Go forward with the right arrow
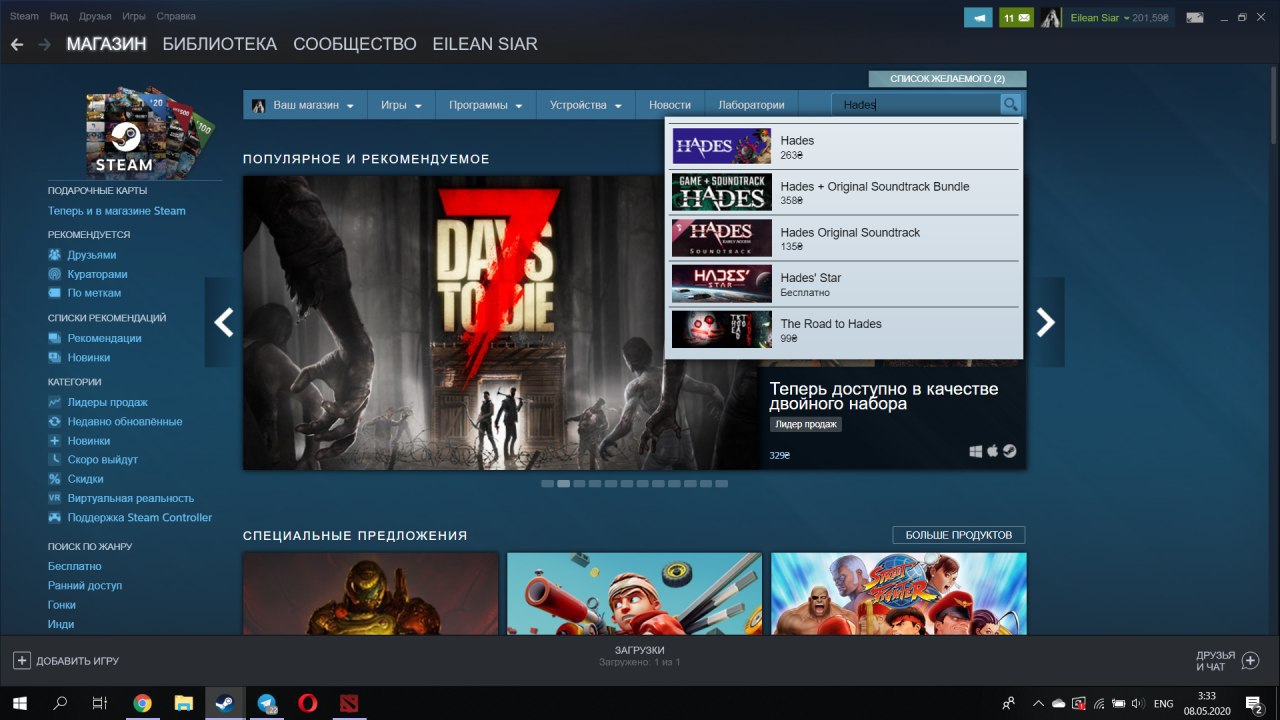 [44, 45]
